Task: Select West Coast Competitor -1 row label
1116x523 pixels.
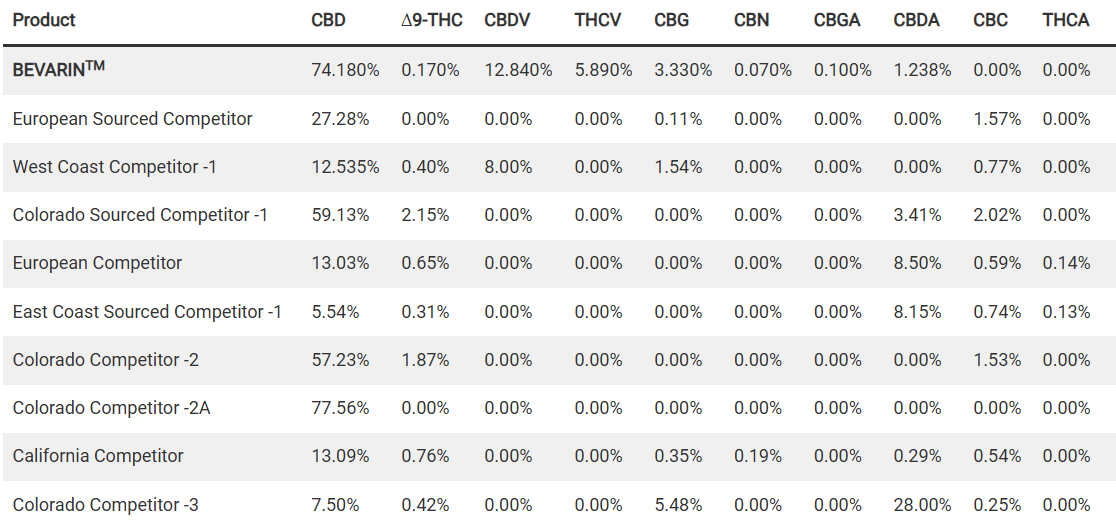Action: click(x=114, y=167)
